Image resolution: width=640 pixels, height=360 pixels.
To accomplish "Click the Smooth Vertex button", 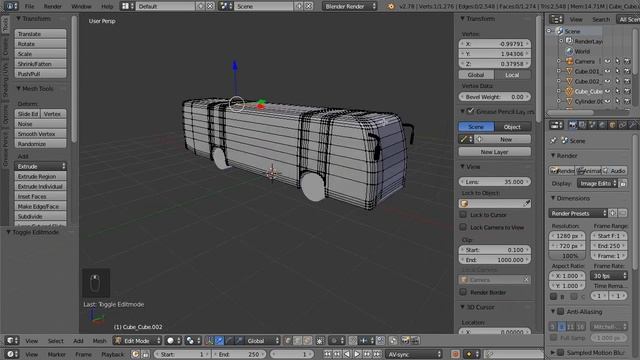I will (x=40, y=133).
